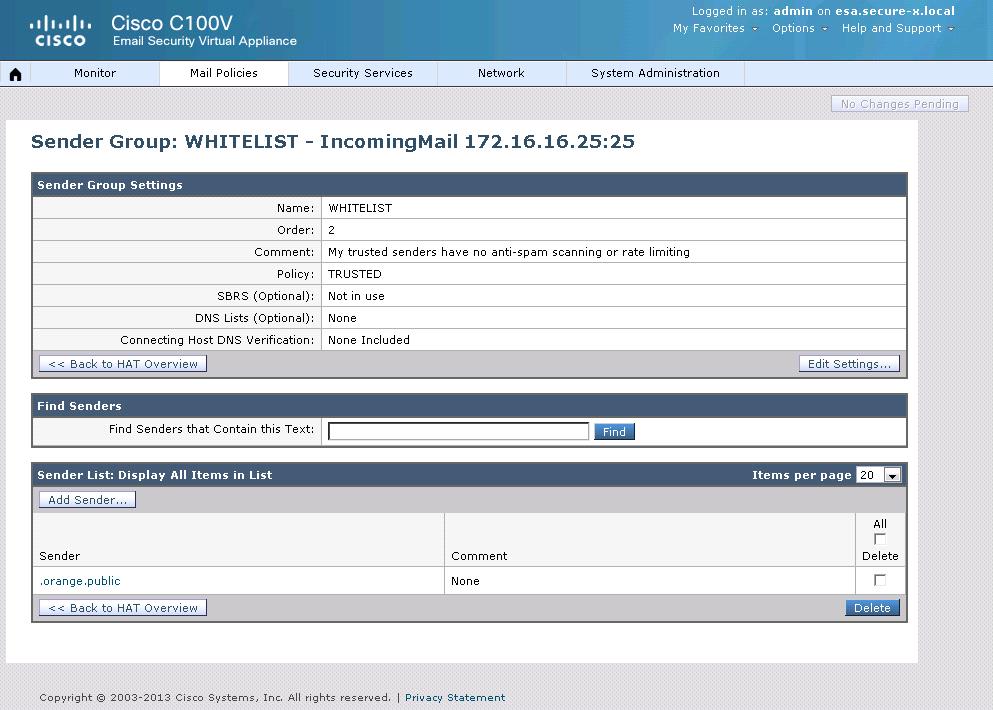Screen dimensions: 993x710
Task: Open the System Administration menu
Action: 655,73
